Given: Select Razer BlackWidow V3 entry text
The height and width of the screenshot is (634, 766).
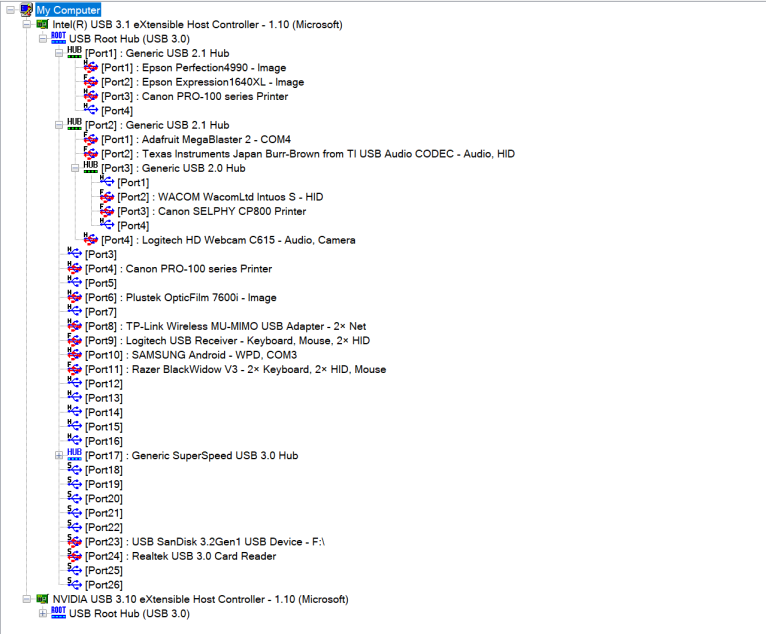Looking at the screenshot, I should coord(235,369).
